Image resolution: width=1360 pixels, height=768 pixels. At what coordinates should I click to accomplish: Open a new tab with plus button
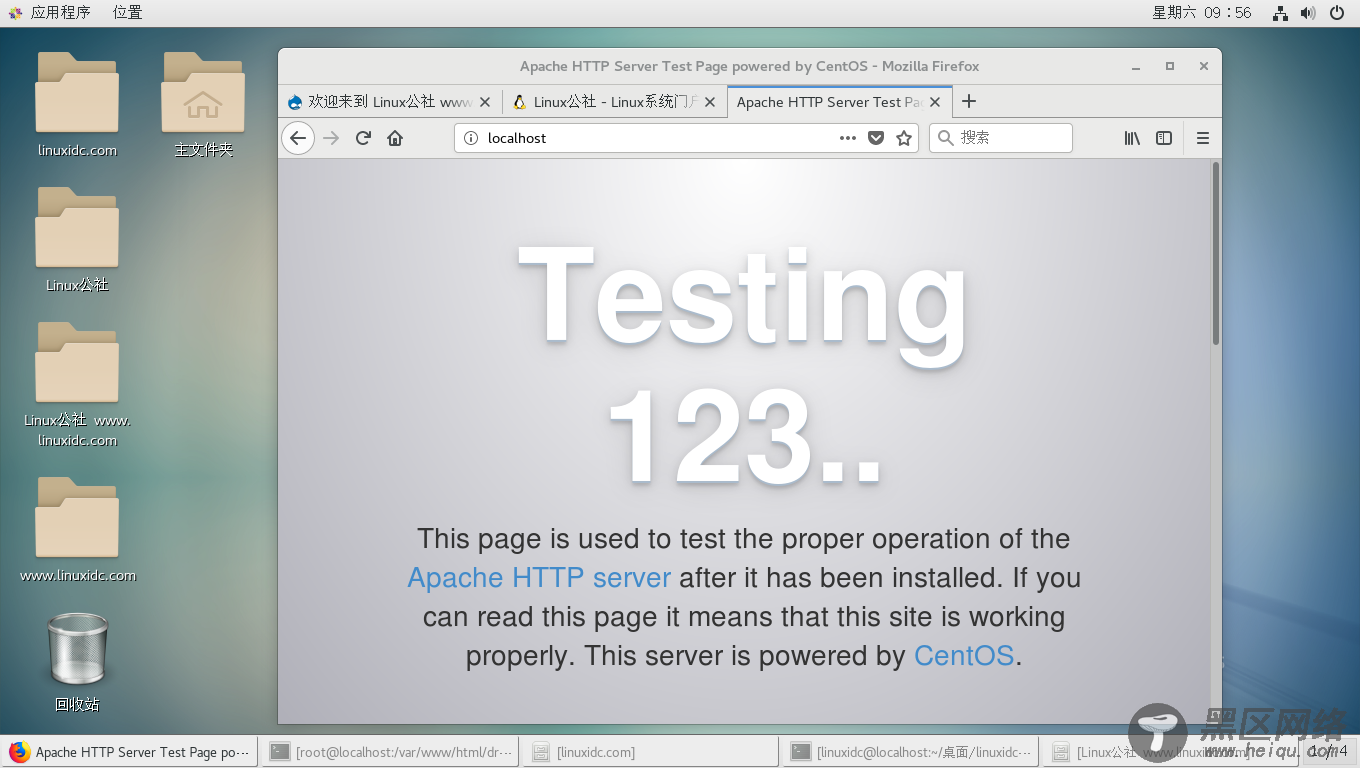coord(968,101)
